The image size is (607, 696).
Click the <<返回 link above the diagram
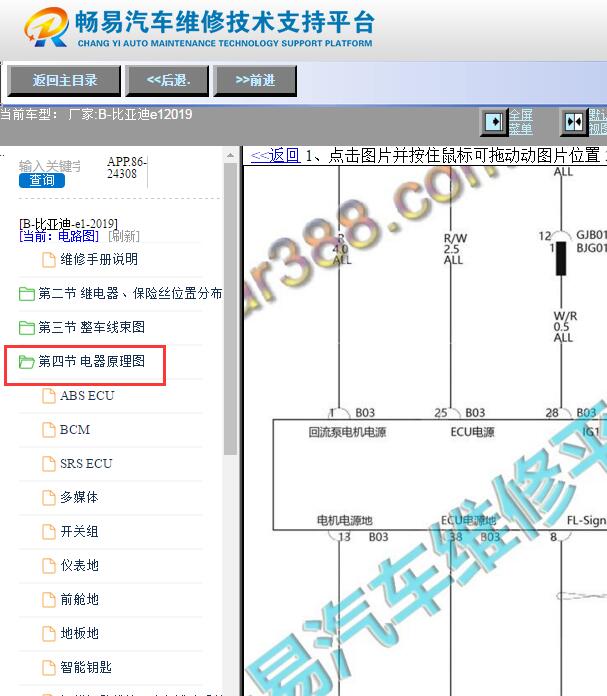tap(275, 155)
